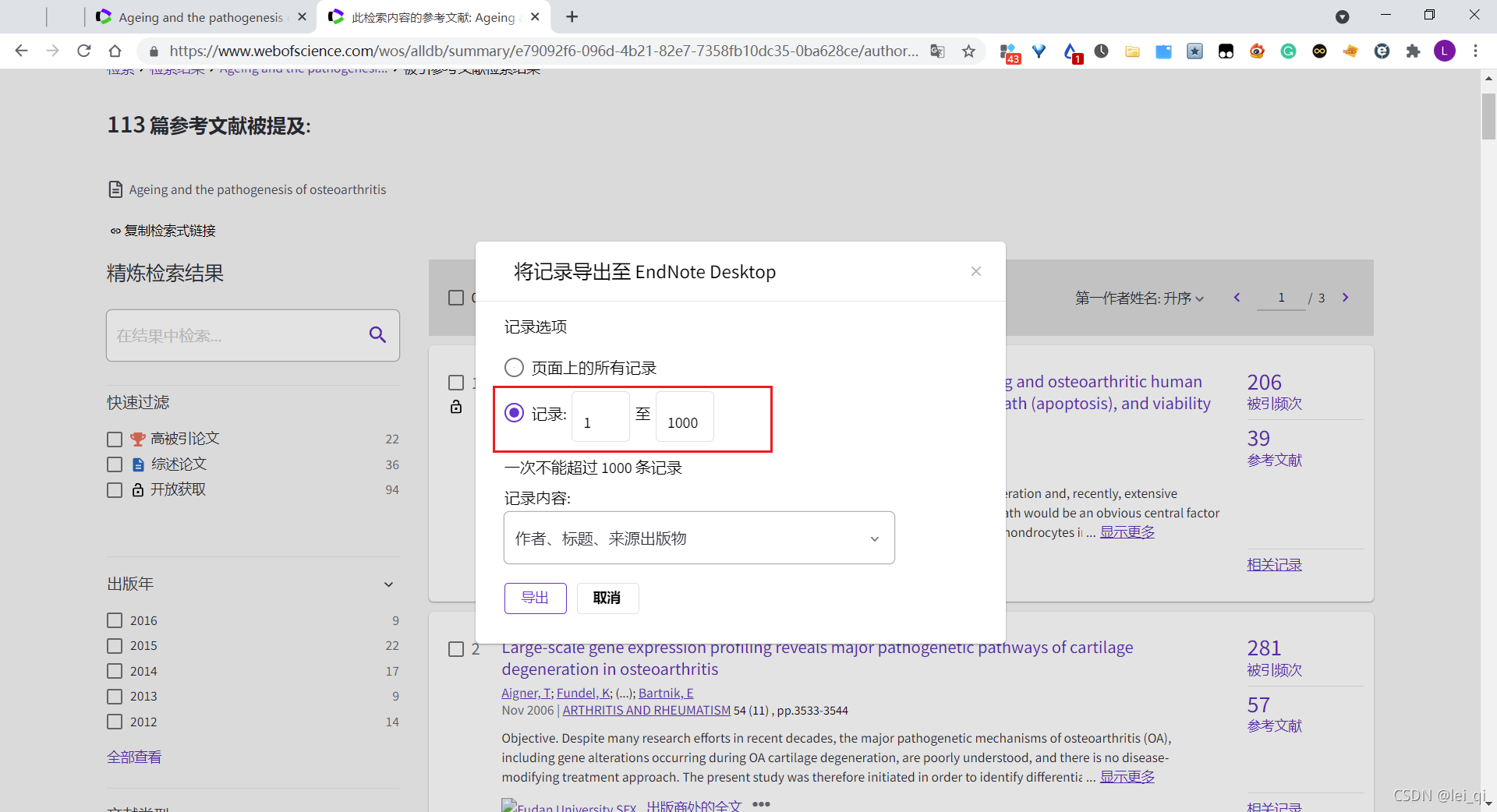Open the record content dropdown

tap(699, 538)
